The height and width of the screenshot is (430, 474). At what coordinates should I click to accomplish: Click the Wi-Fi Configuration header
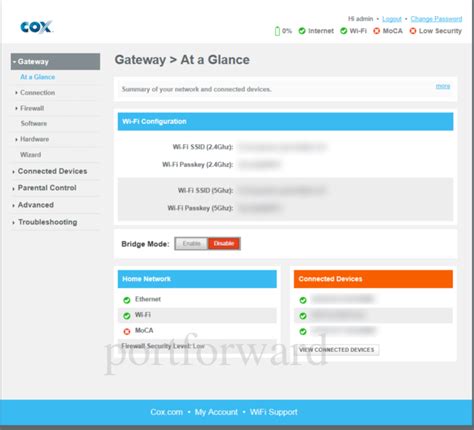pyautogui.click(x=285, y=121)
